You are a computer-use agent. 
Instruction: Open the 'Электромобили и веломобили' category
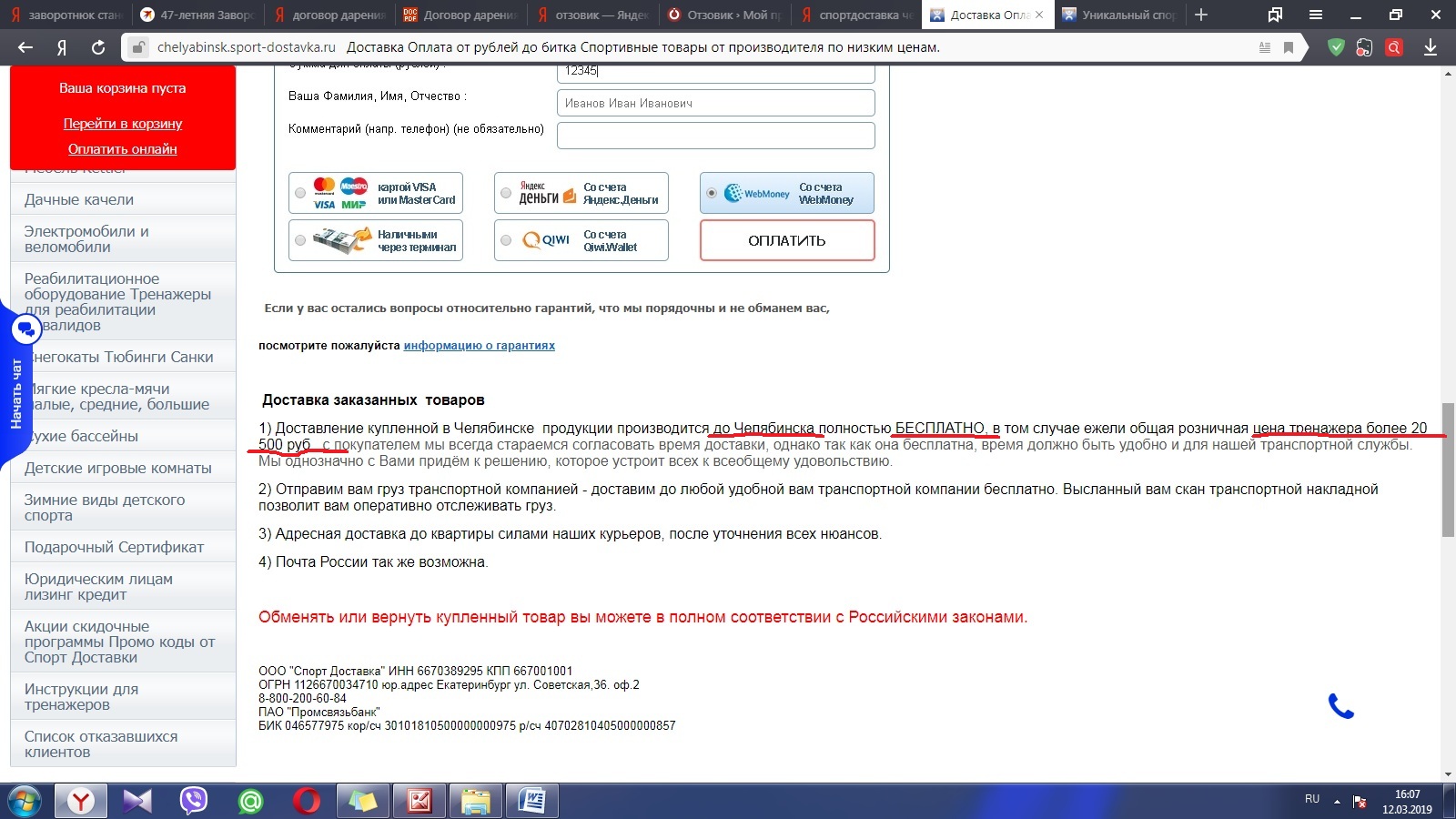click(123, 238)
